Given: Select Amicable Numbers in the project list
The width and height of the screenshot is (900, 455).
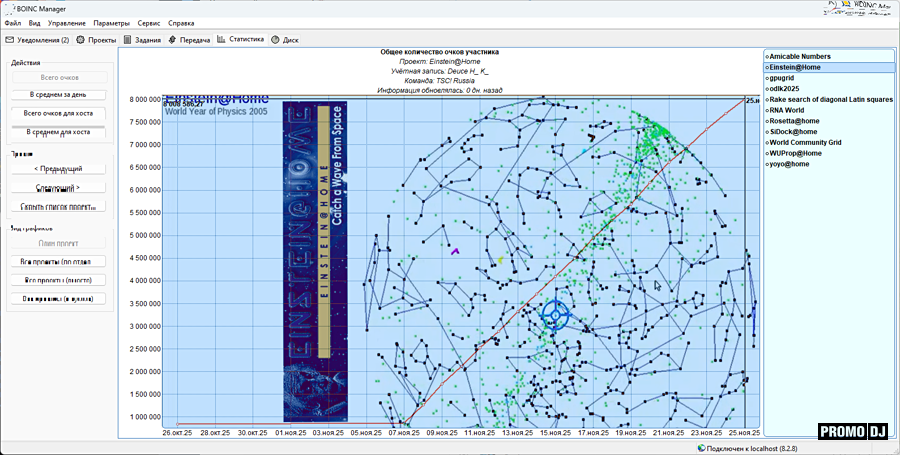Looking at the screenshot, I should [x=800, y=56].
